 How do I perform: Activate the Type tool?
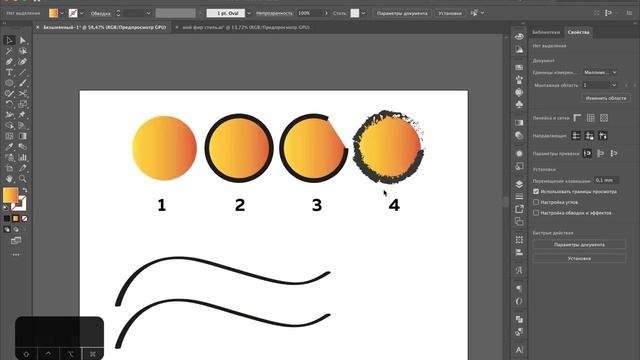(x=9, y=72)
